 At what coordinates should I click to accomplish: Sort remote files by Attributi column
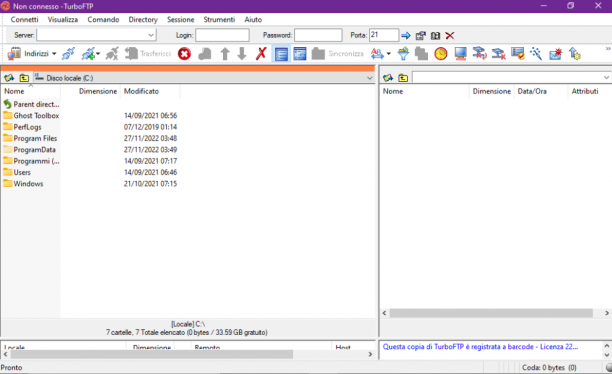(589, 91)
